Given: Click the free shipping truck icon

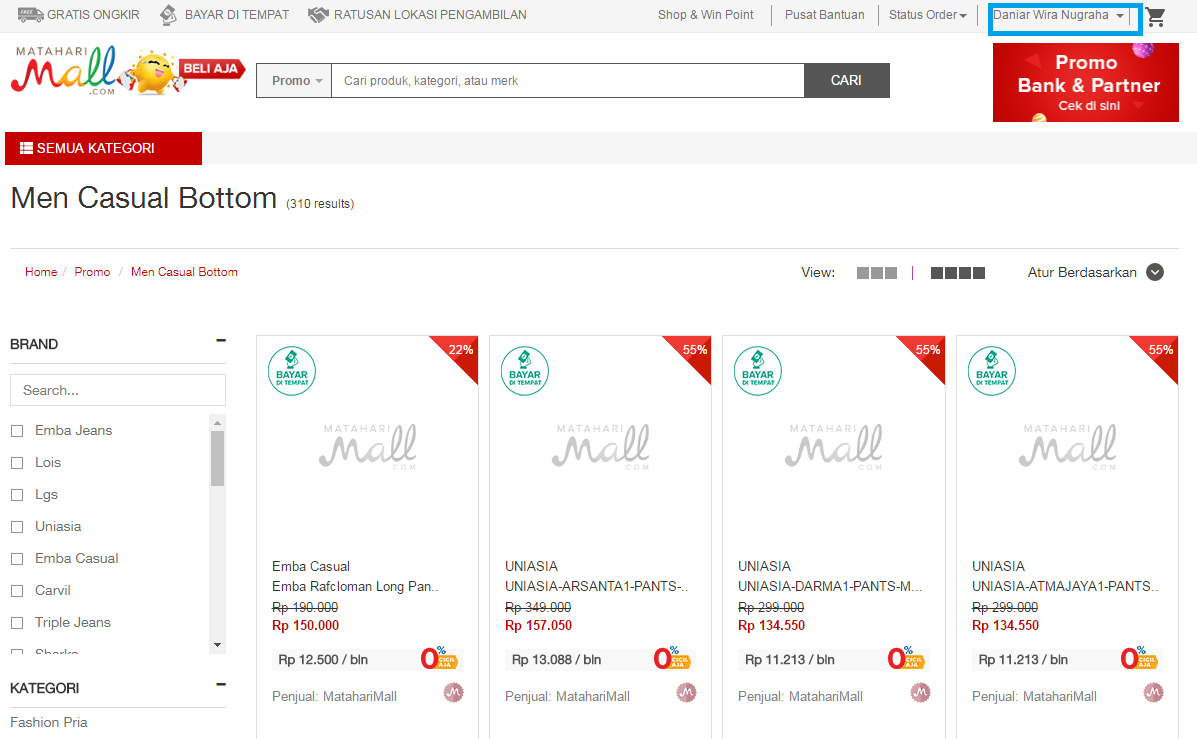Looking at the screenshot, I should 30,15.
